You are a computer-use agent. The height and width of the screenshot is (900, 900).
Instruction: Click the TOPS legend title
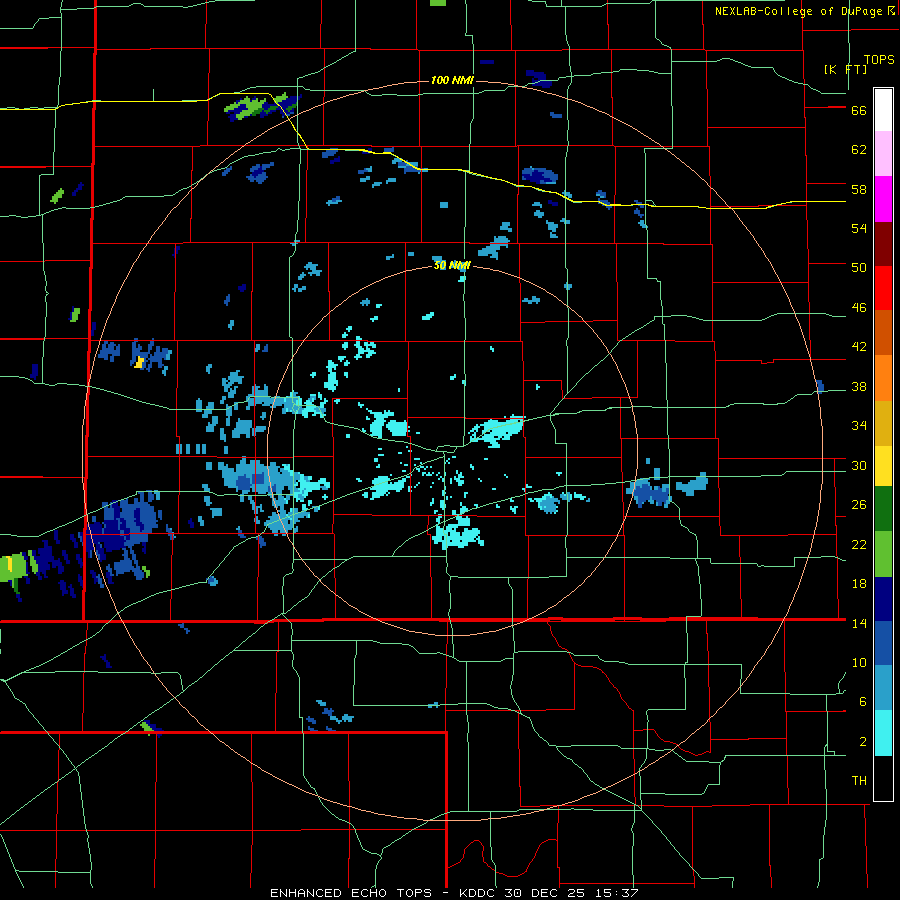click(879, 60)
